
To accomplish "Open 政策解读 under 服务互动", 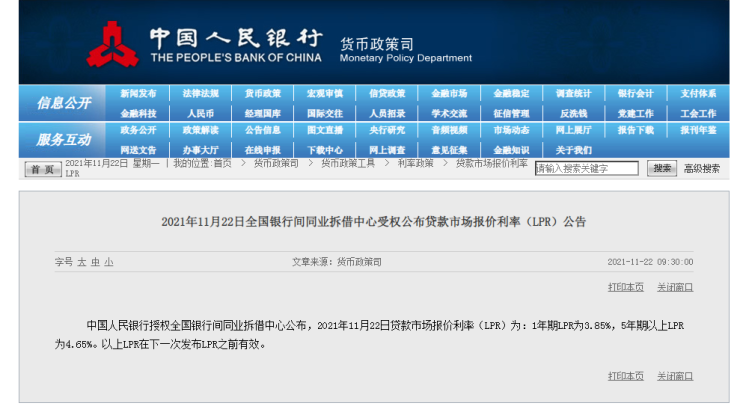I will (x=201, y=130).
